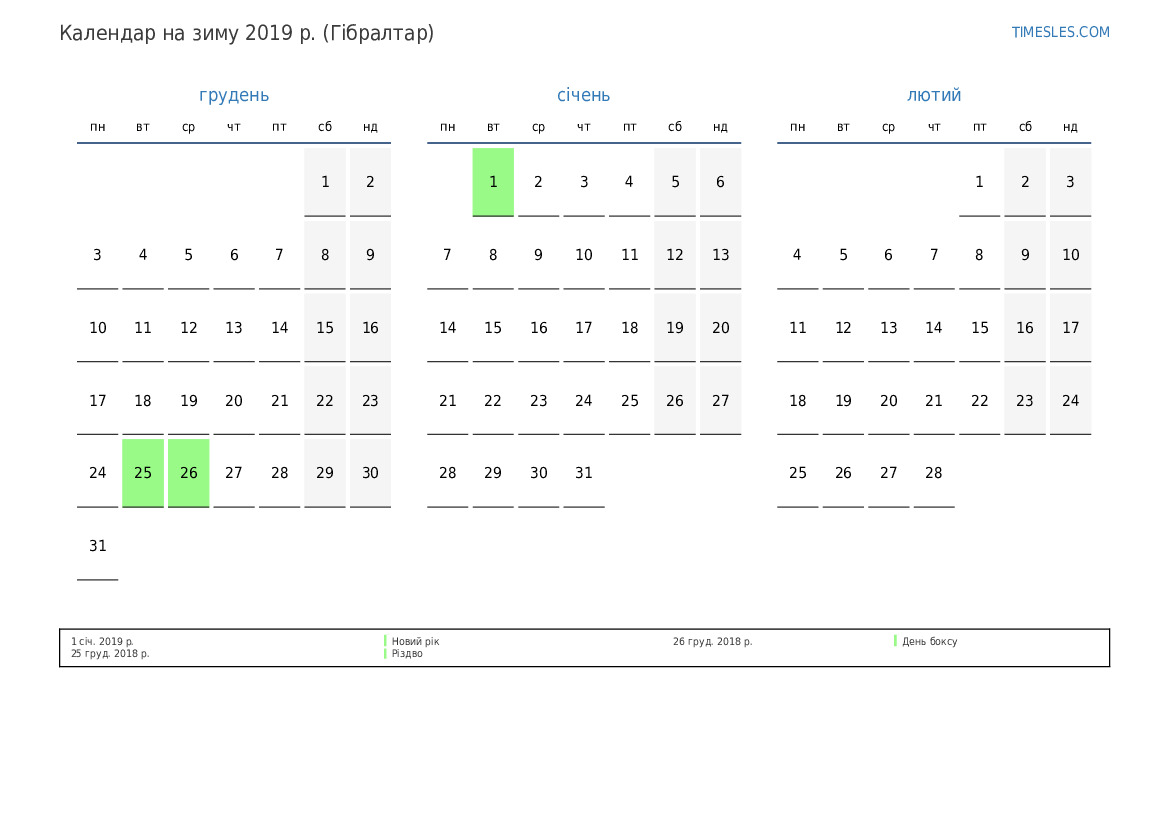Click the 'пт' header in лютий

click(x=980, y=127)
